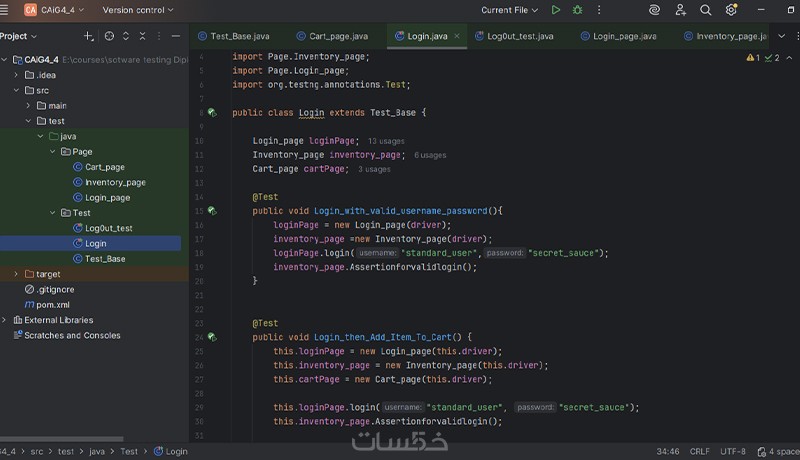The width and height of the screenshot is (800, 460).
Task: Open the warnings indicator in the editor corner
Action: [753, 58]
